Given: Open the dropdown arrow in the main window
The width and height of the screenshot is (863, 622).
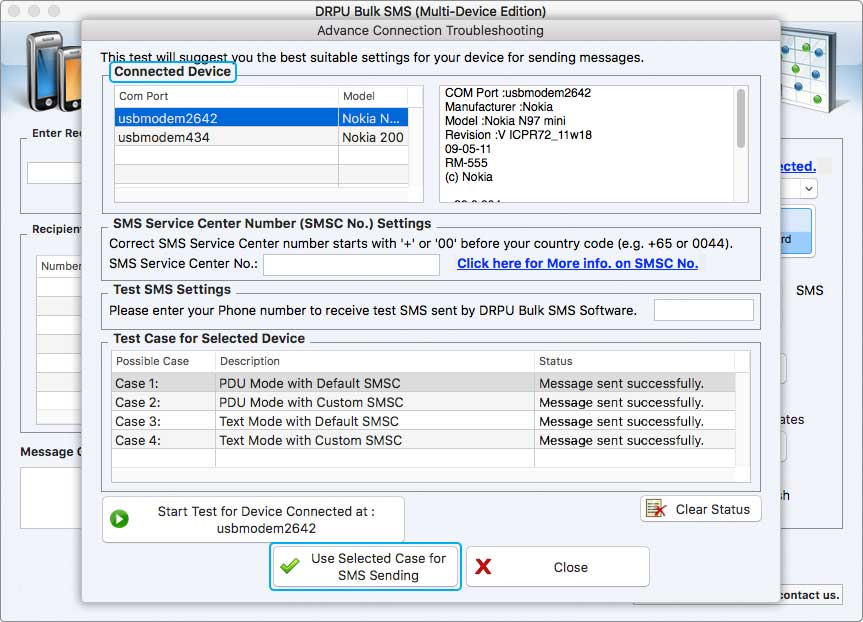Looking at the screenshot, I should [808, 189].
